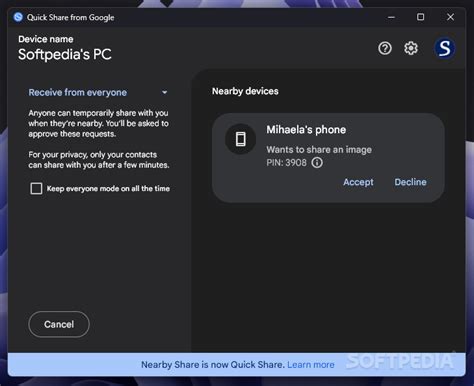Click the Receive from everyone label
474x386 pixels.
click(x=77, y=92)
